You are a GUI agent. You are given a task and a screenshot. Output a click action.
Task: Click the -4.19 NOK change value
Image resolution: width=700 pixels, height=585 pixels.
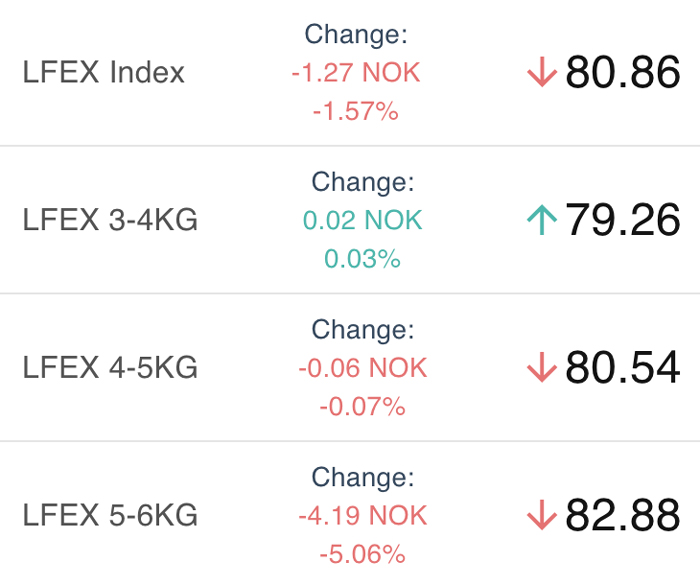click(x=362, y=516)
